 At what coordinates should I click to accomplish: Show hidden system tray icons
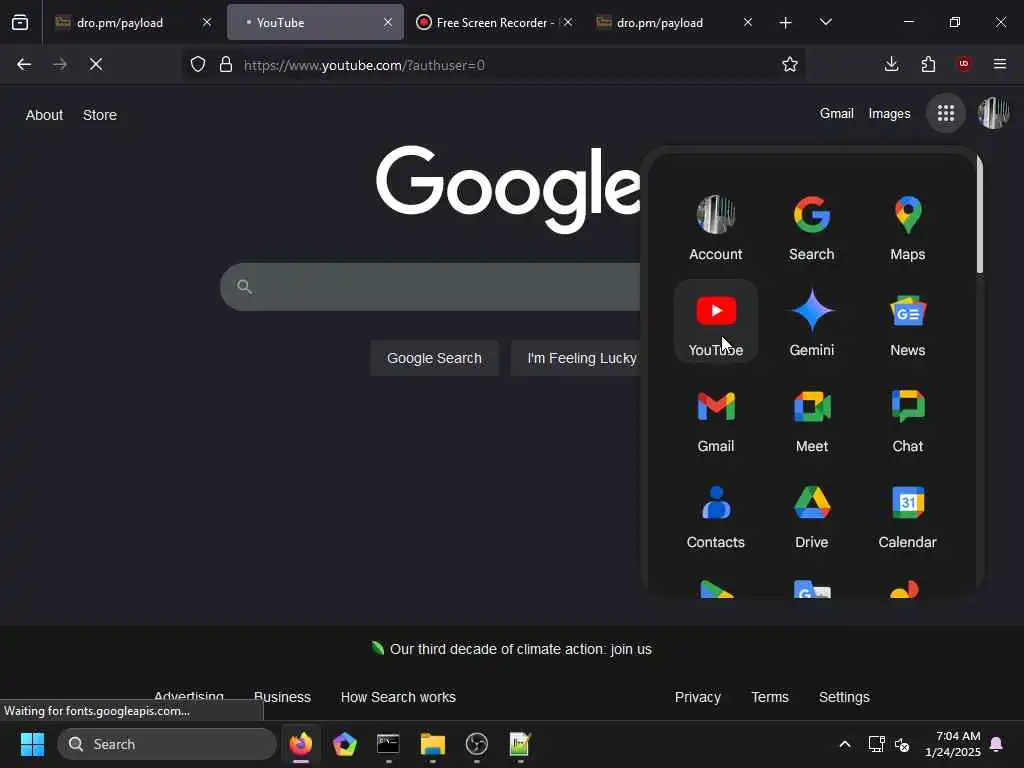(x=844, y=744)
